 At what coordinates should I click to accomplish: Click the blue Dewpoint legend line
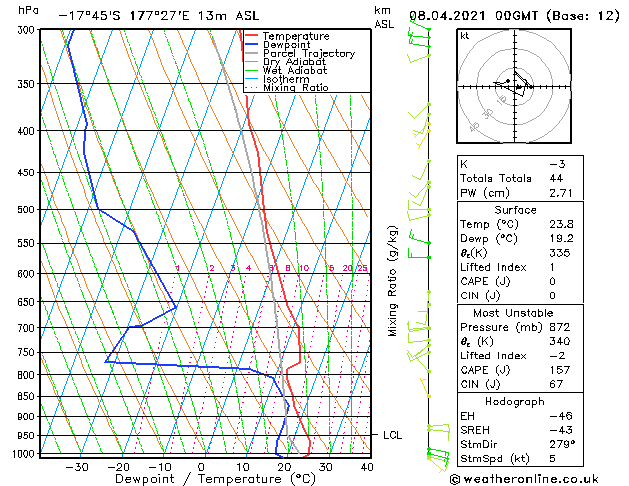click(251, 45)
